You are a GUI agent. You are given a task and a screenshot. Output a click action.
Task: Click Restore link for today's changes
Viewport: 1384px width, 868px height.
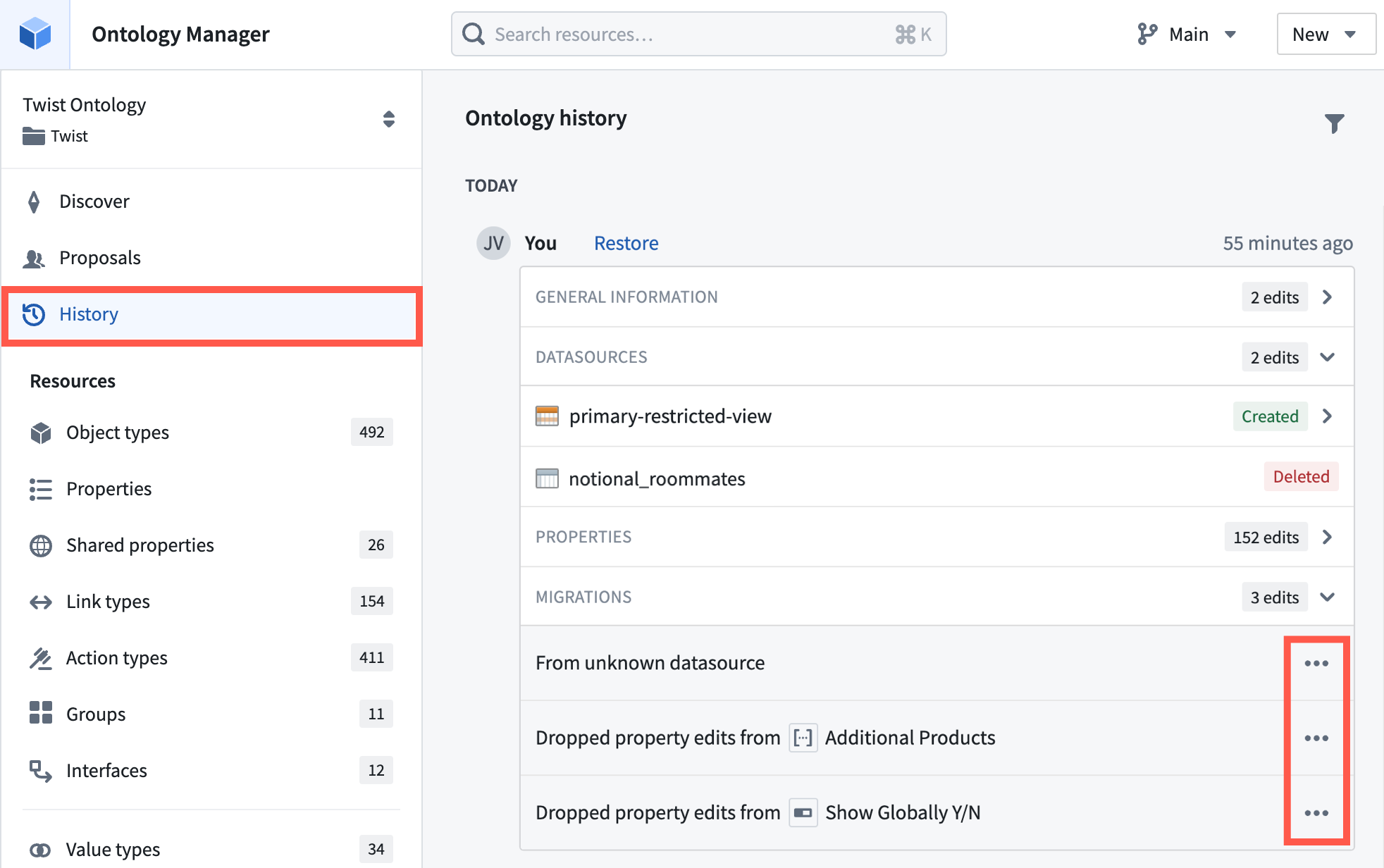[625, 243]
